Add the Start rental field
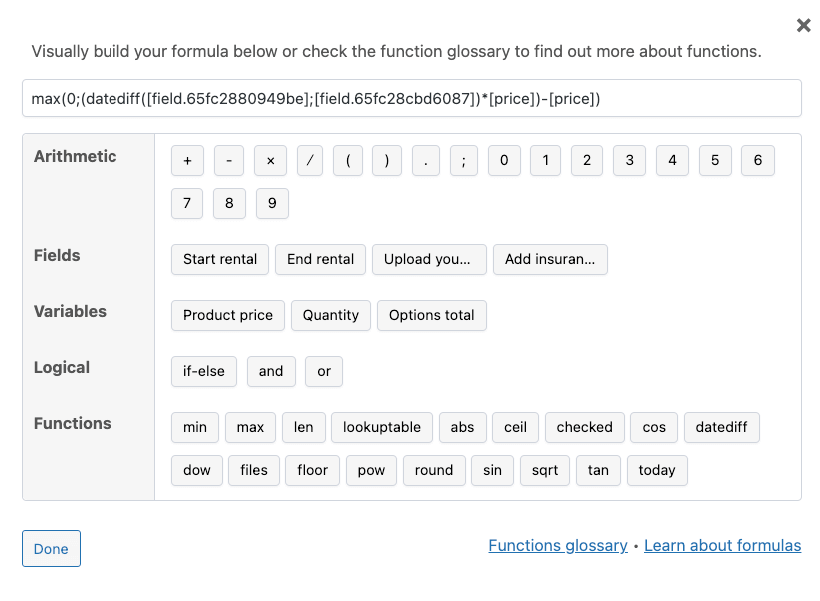Image resolution: width=820 pixels, height=601 pixels. 220,259
